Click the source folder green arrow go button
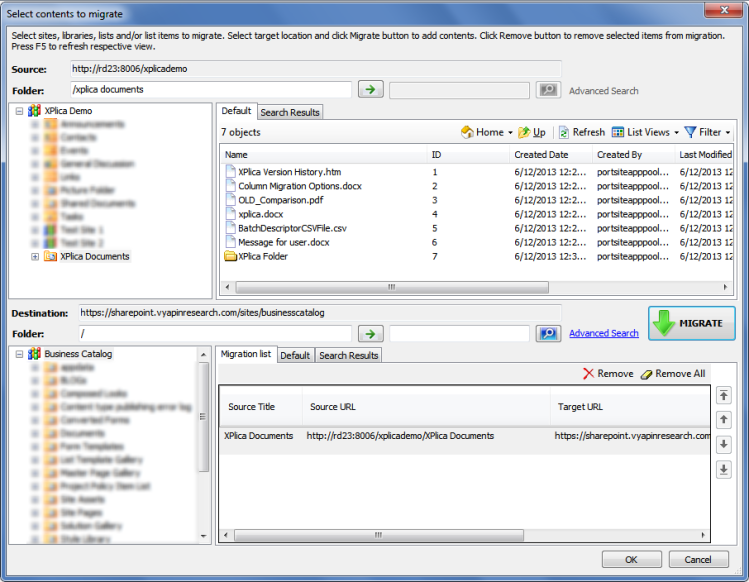The height and width of the screenshot is (582, 749). 371,89
